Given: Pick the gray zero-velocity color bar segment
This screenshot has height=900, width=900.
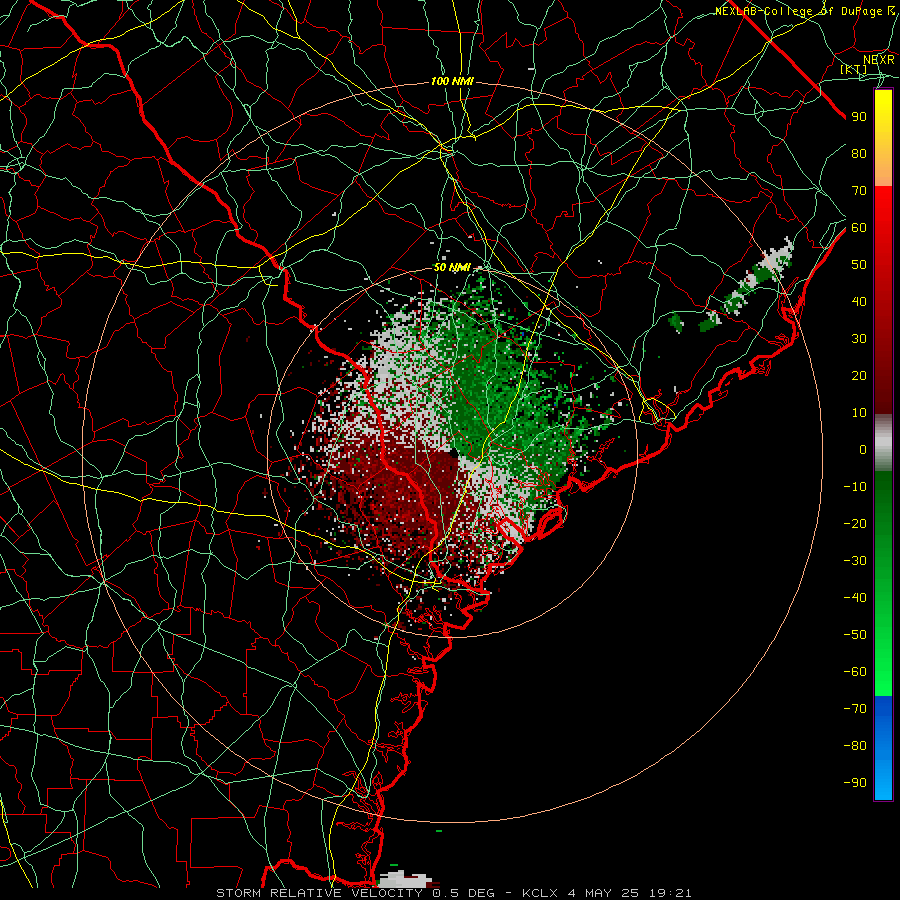Looking at the screenshot, I should point(883,443).
